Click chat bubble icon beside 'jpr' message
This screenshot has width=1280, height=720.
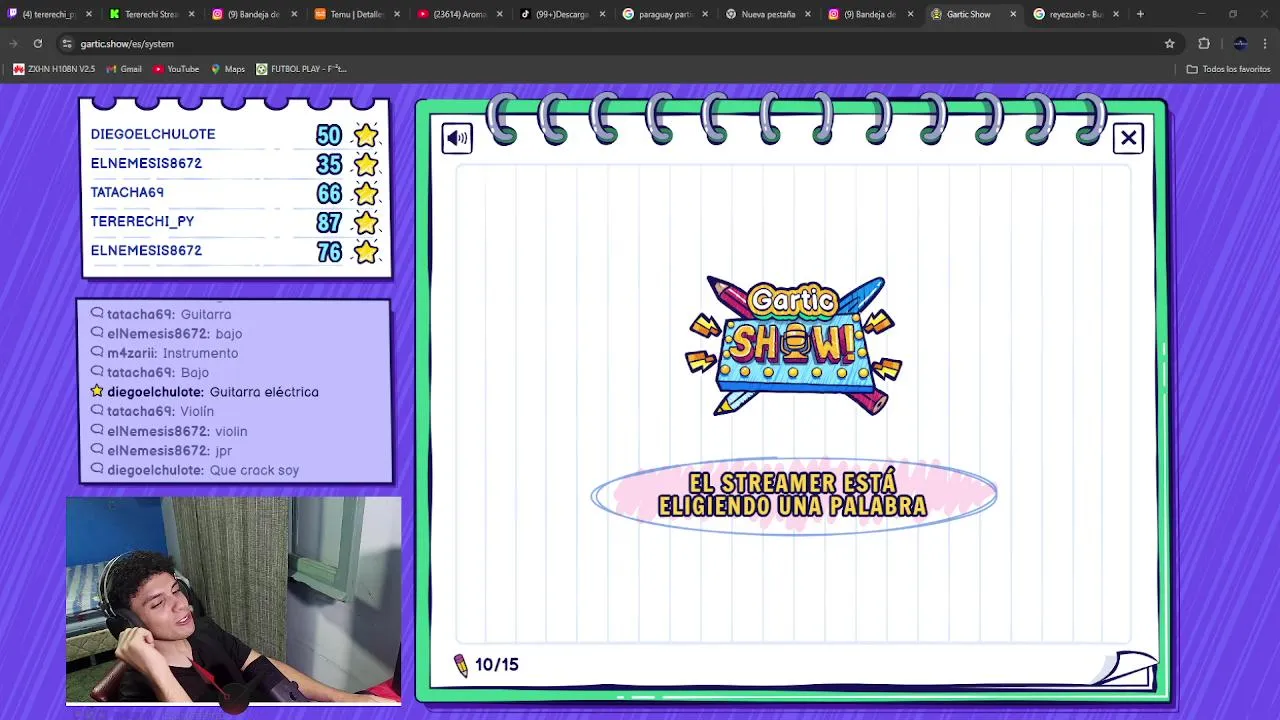(x=97, y=450)
